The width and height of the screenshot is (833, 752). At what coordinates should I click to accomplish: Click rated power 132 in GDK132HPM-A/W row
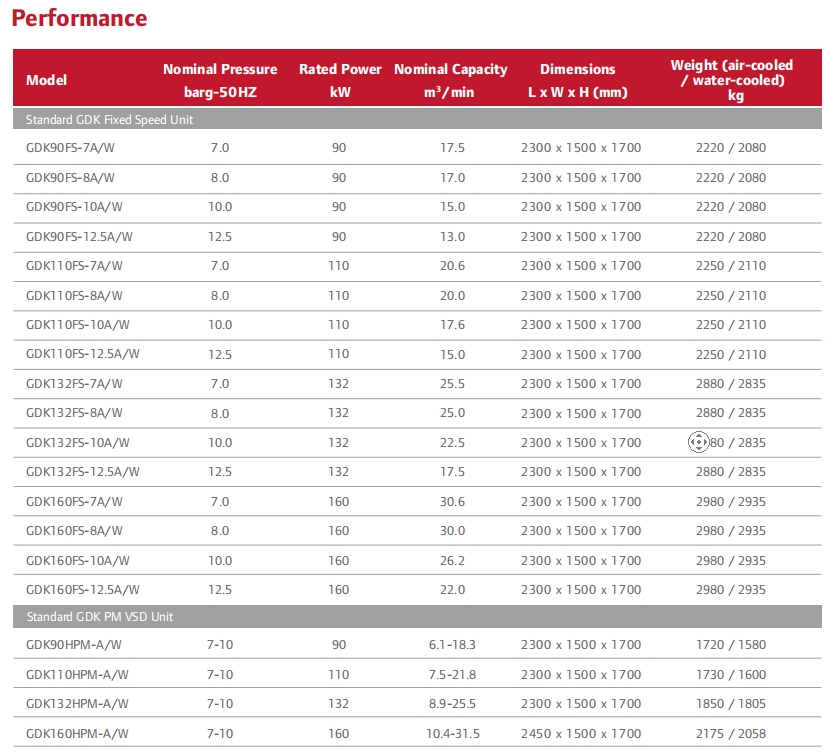(338, 704)
